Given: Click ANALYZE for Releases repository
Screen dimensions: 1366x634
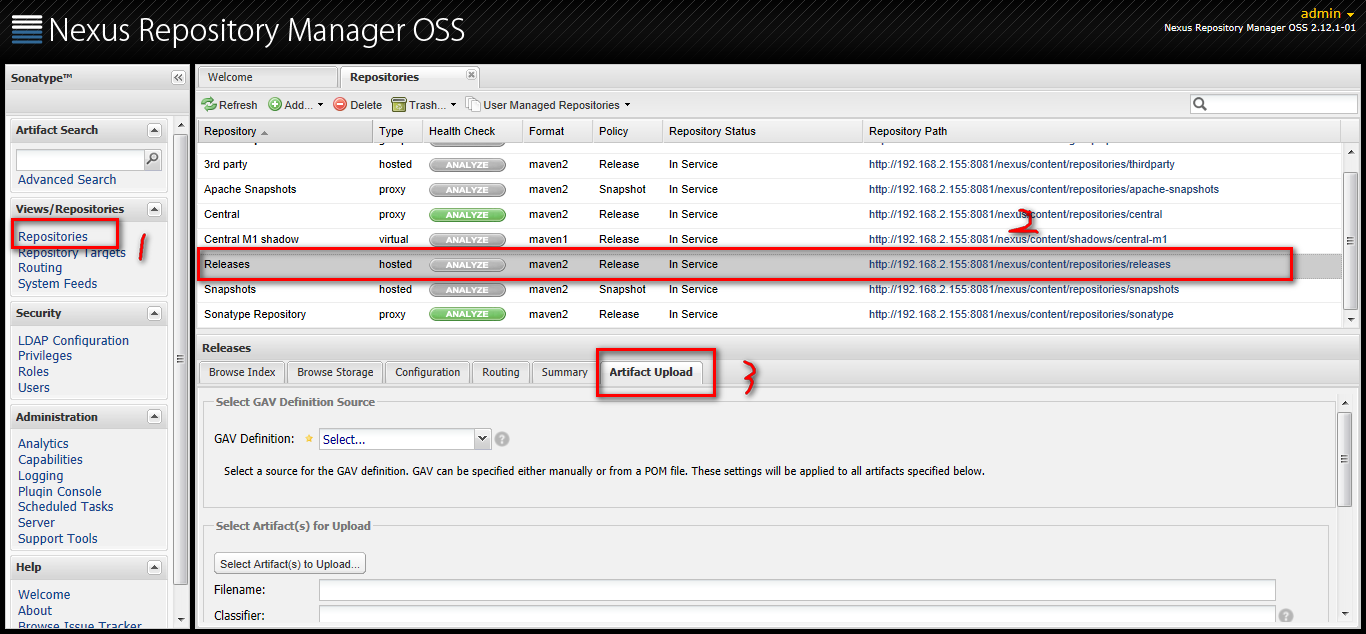Looking at the screenshot, I should 467,265.
